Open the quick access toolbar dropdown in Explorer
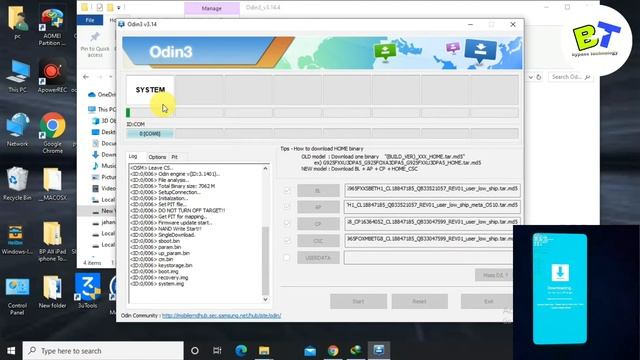 pyautogui.click(x=119, y=7)
